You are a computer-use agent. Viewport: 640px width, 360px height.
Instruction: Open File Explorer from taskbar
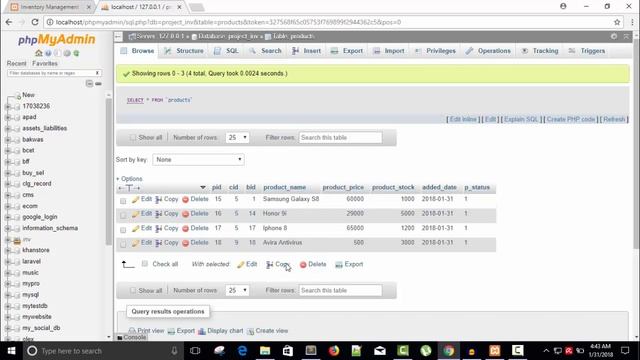(x=265, y=351)
